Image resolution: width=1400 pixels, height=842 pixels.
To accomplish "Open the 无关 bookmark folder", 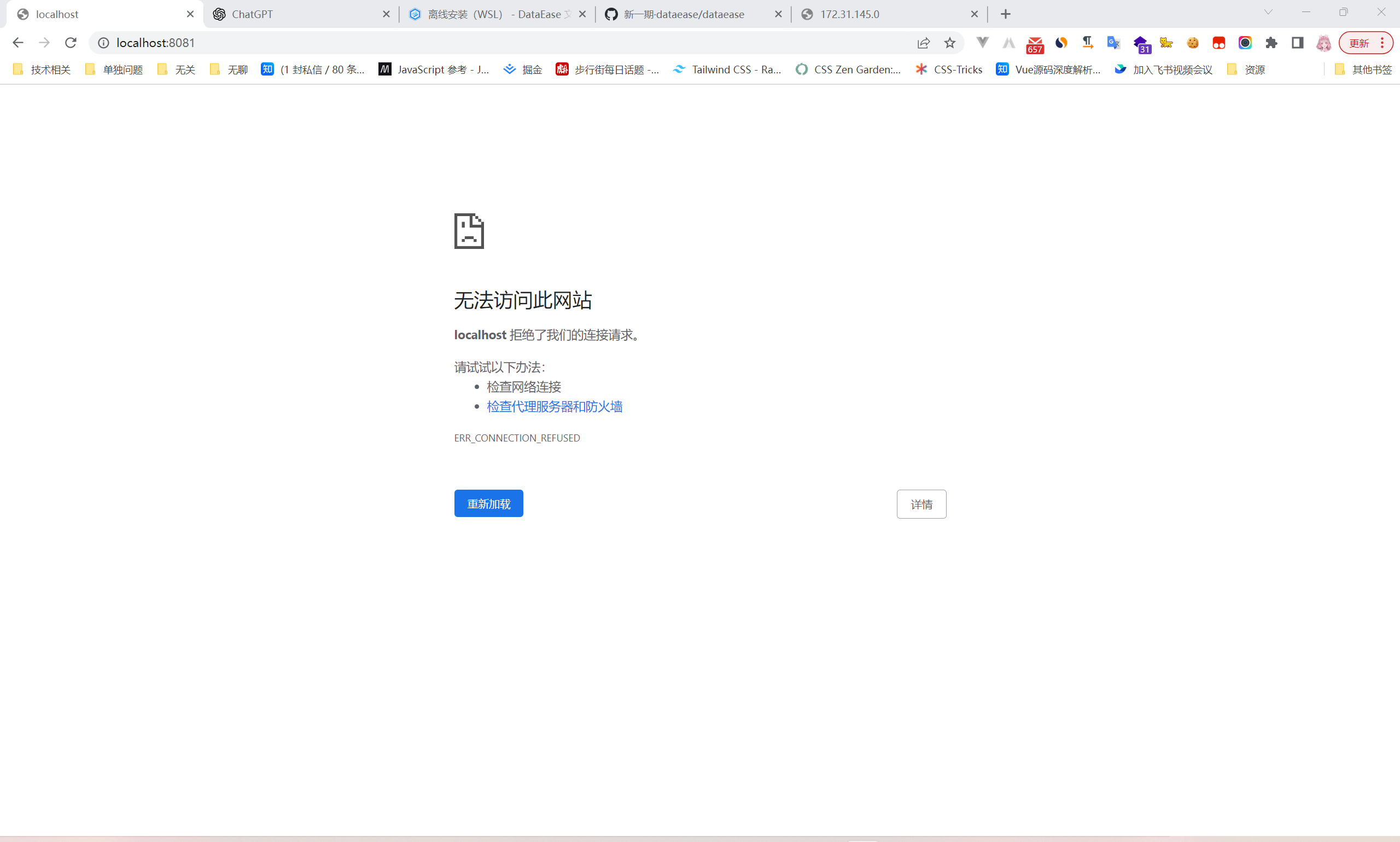I will [x=176, y=69].
